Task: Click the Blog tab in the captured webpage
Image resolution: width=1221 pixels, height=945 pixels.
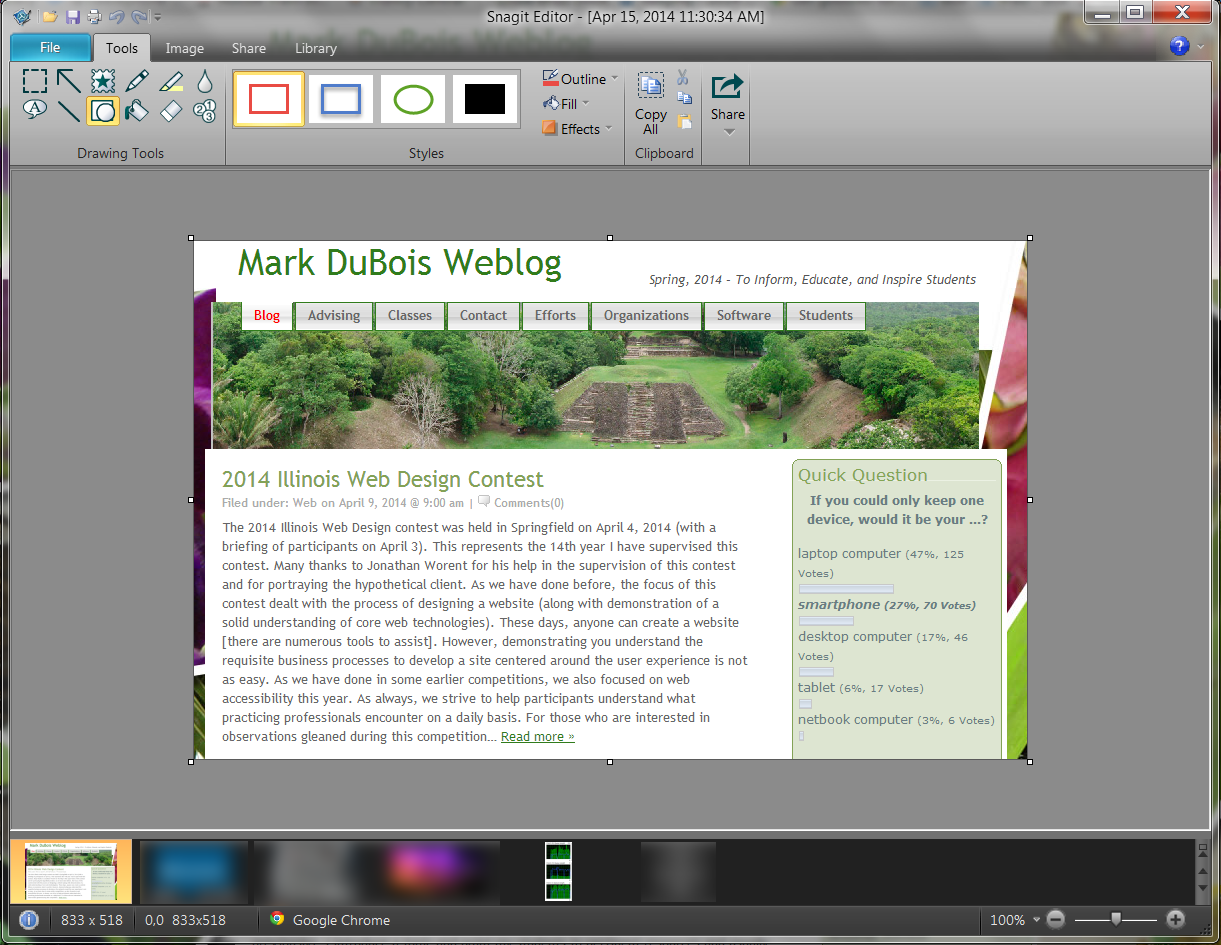Action: 267,316
